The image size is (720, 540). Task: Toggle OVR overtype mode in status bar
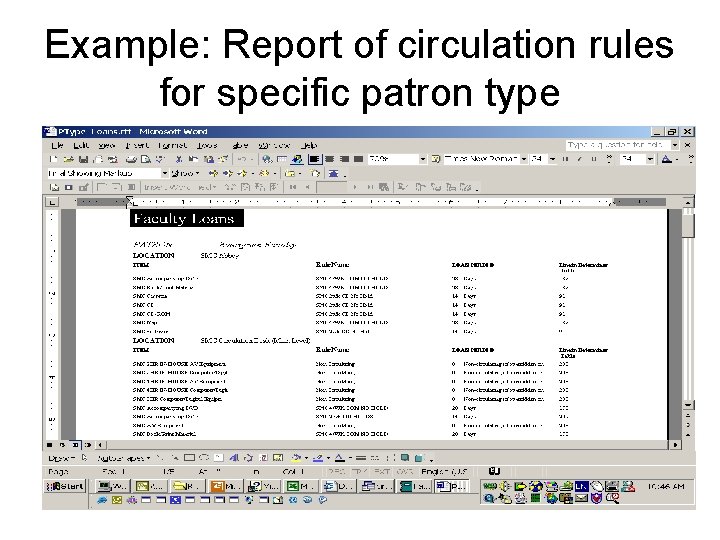404,472
